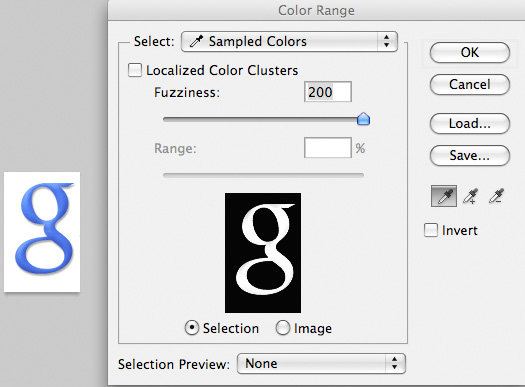Image resolution: width=525 pixels, height=387 pixels.
Task: Confirm with the OK button
Action: (470, 53)
